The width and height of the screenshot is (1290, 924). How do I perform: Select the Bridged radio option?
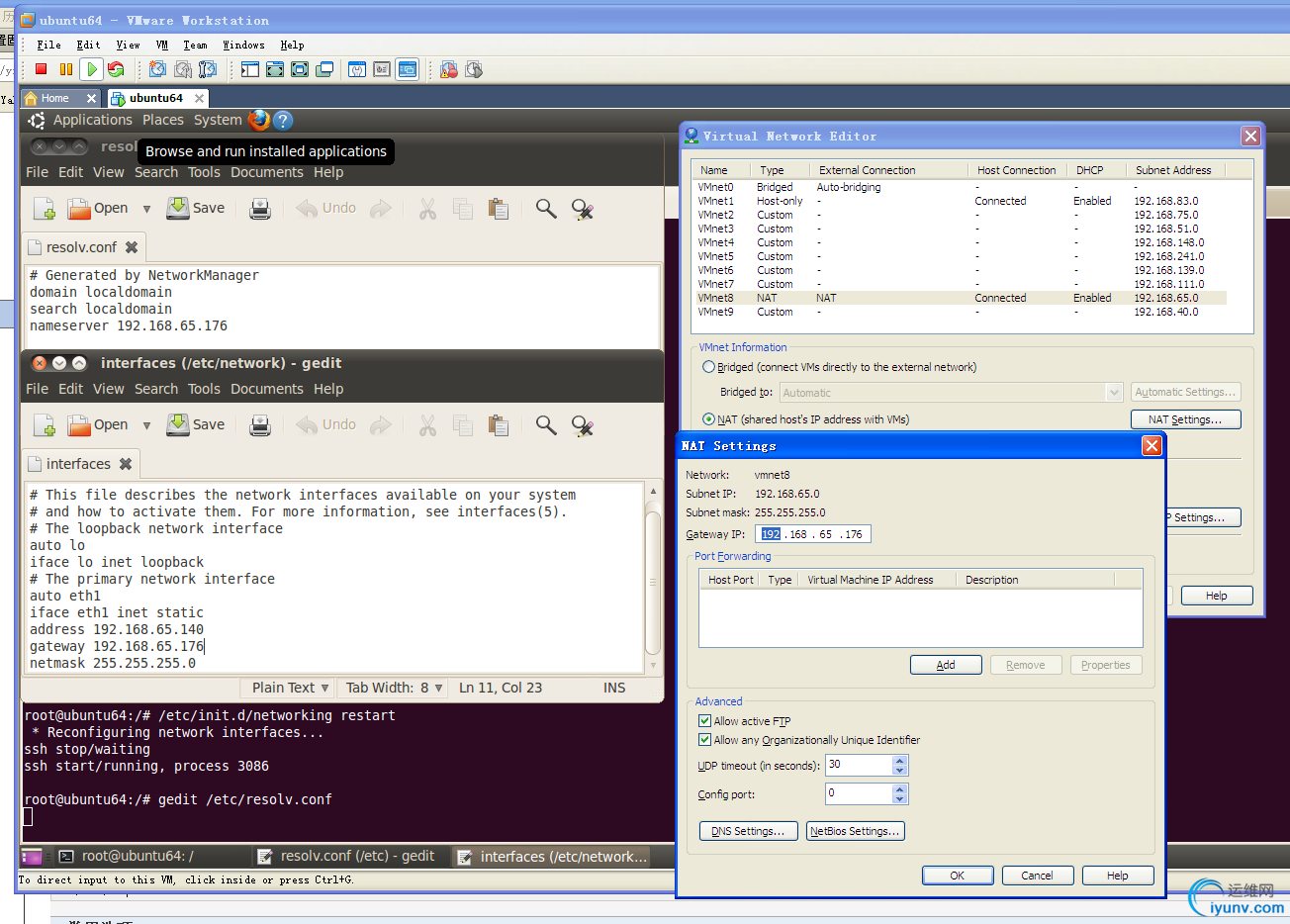pos(708,367)
